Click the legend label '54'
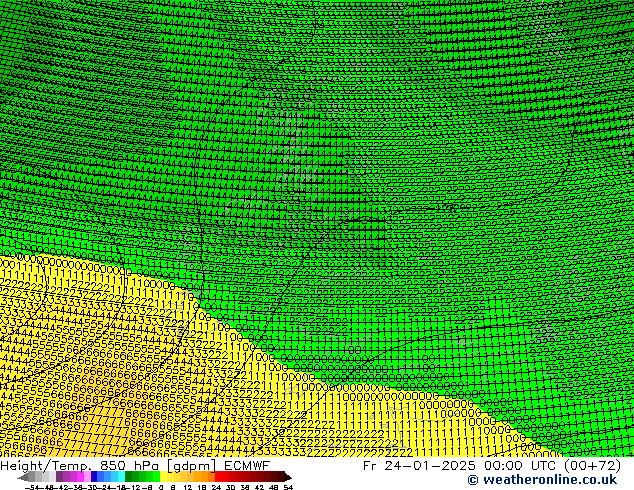The image size is (634, 490). click(x=288, y=487)
